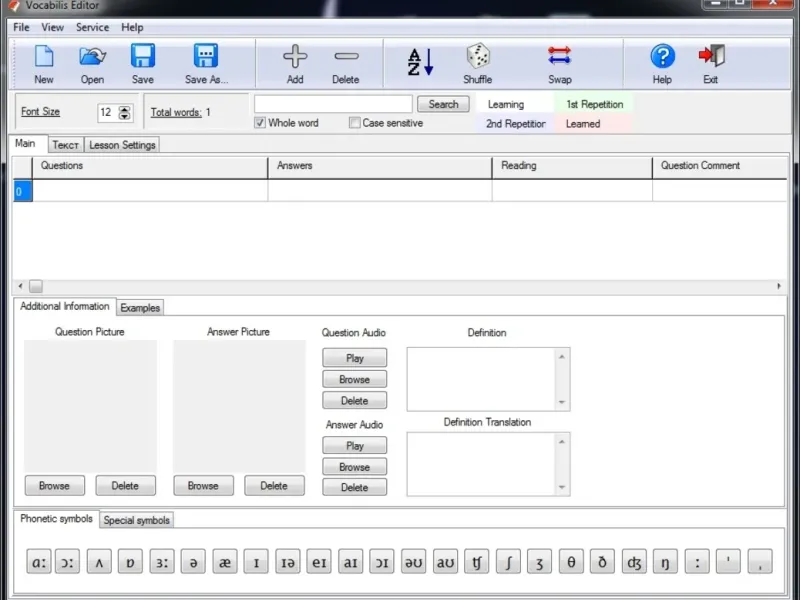Insert phonetic symbol ɒ
The width and height of the screenshot is (800, 600).
[x=130, y=562]
